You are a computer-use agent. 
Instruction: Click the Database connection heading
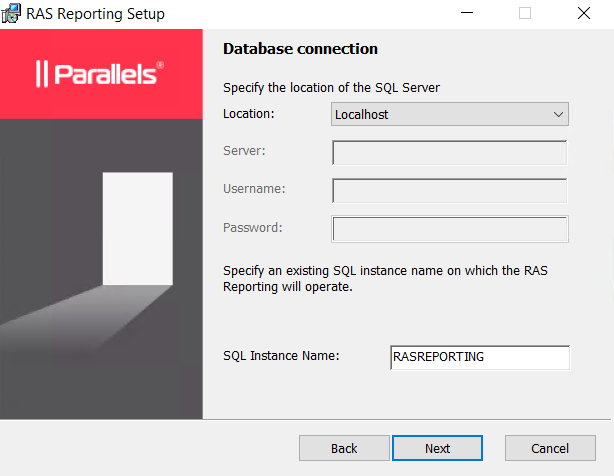click(300, 49)
